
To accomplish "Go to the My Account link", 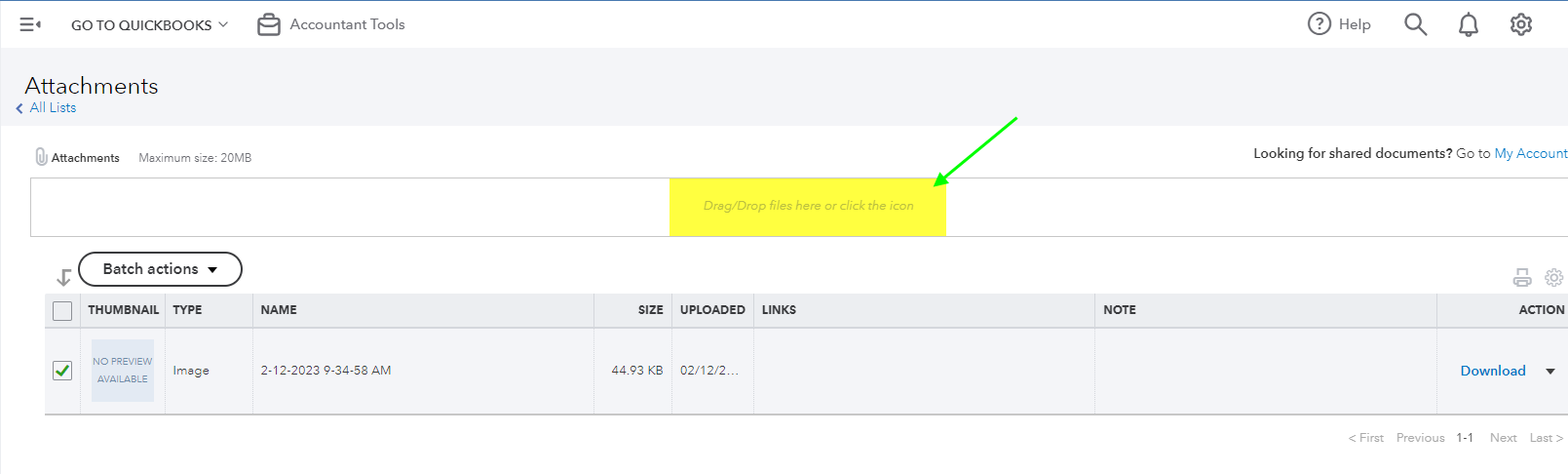I will point(1530,153).
